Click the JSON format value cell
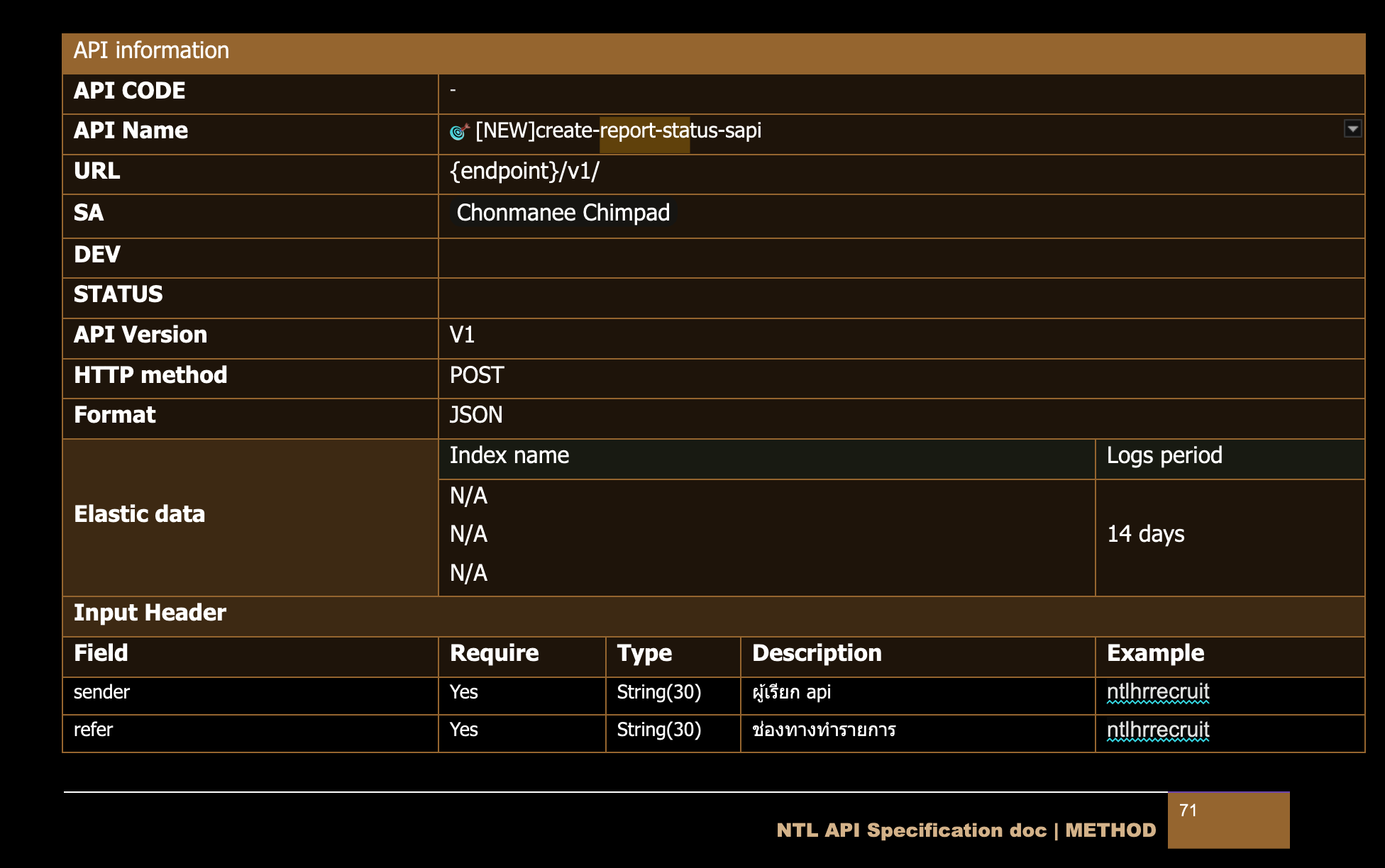This screenshot has width=1385, height=868. click(x=476, y=415)
